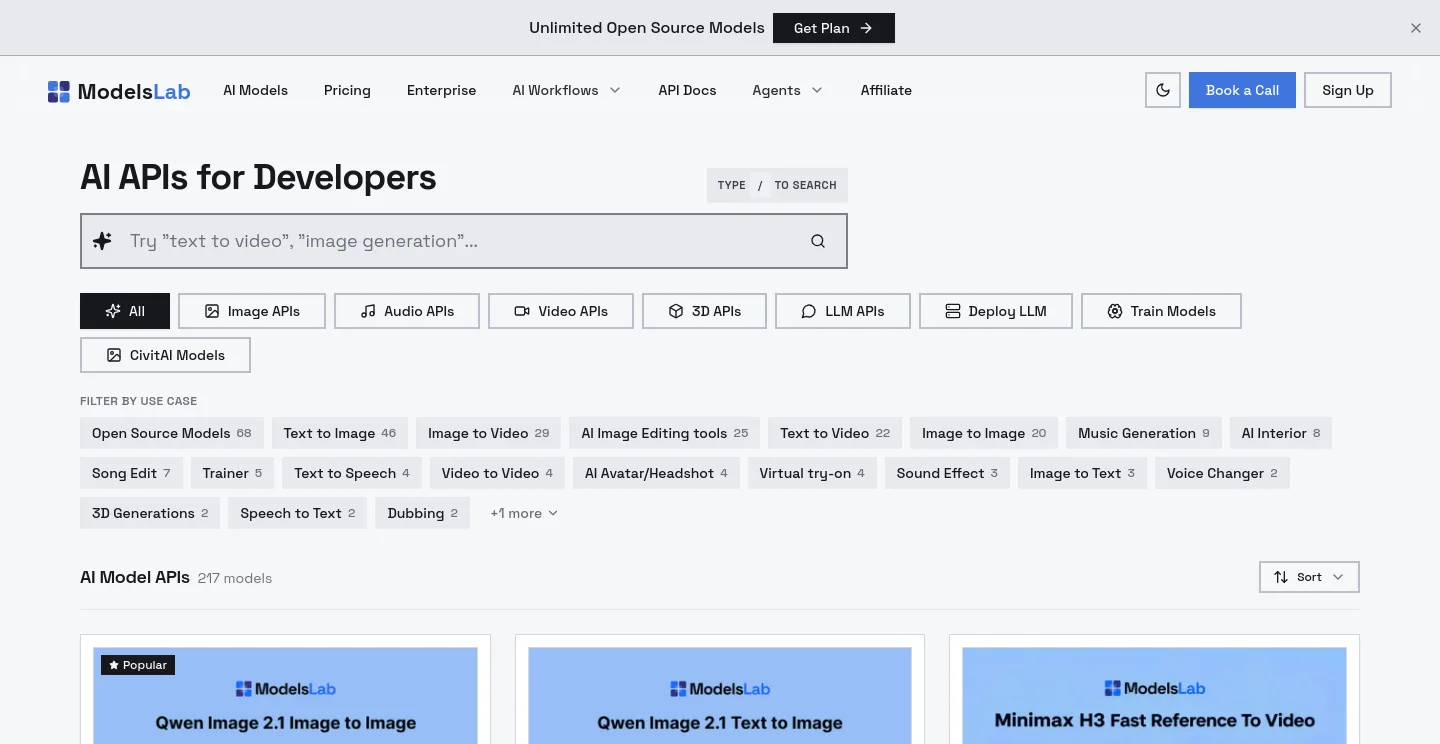Viewport: 1440px width, 744px height.
Task: Filter by Text to Video use case
Action: tap(835, 433)
